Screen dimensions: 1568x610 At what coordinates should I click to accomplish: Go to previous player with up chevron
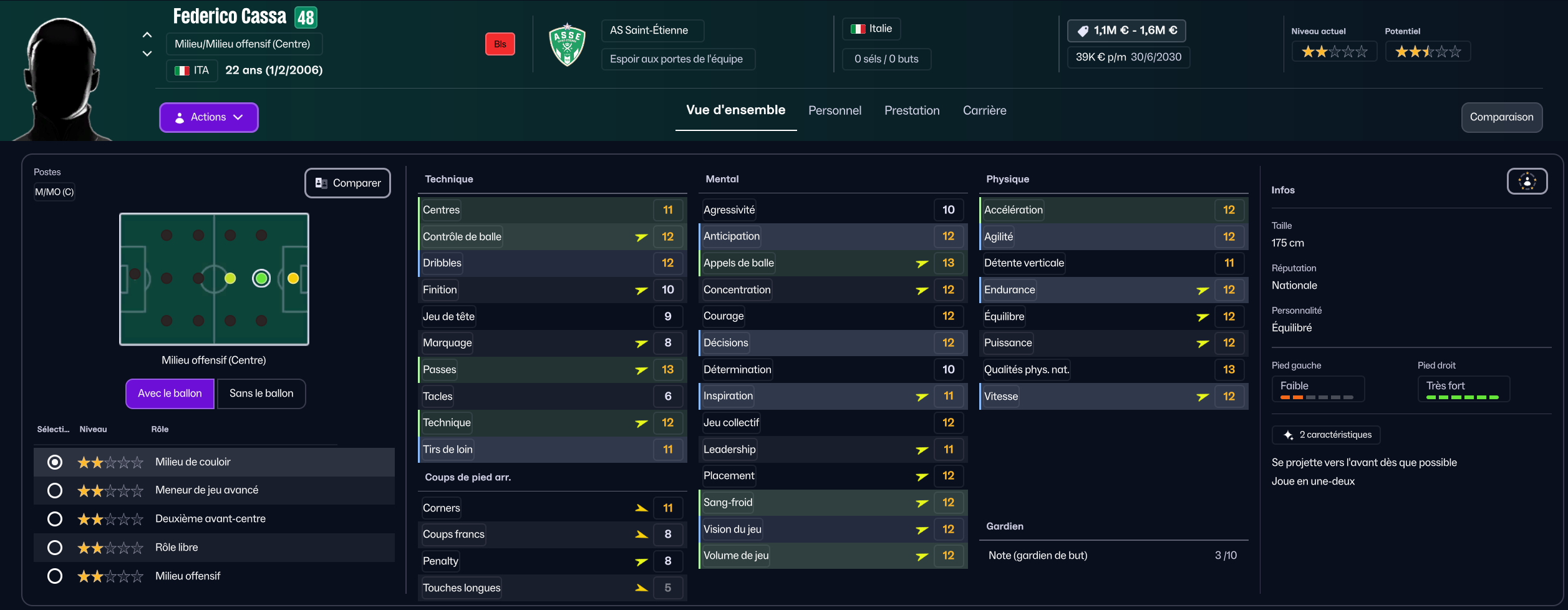147,35
